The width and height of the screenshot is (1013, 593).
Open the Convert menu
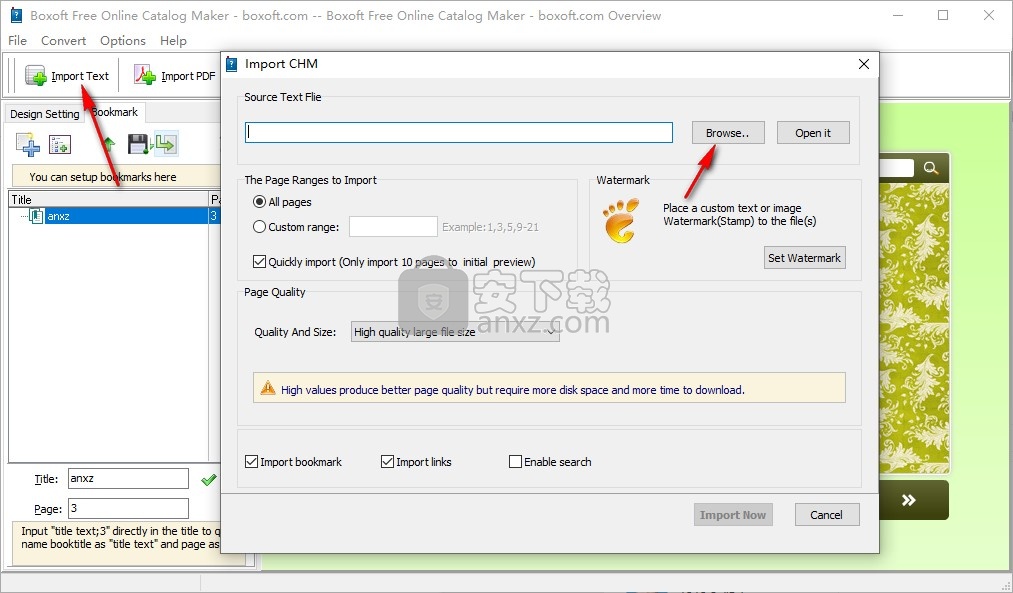coord(63,41)
